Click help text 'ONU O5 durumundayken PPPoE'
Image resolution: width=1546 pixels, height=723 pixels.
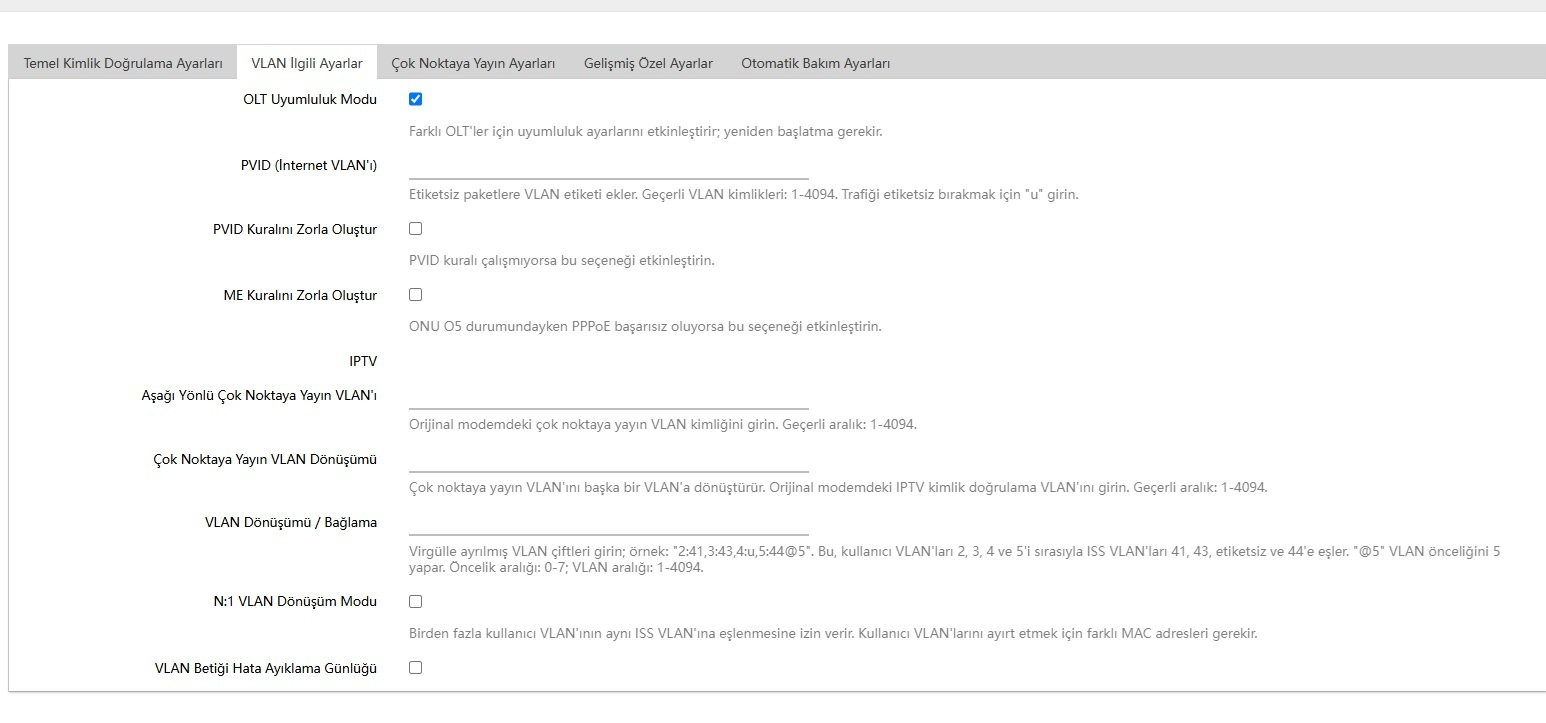(x=645, y=326)
